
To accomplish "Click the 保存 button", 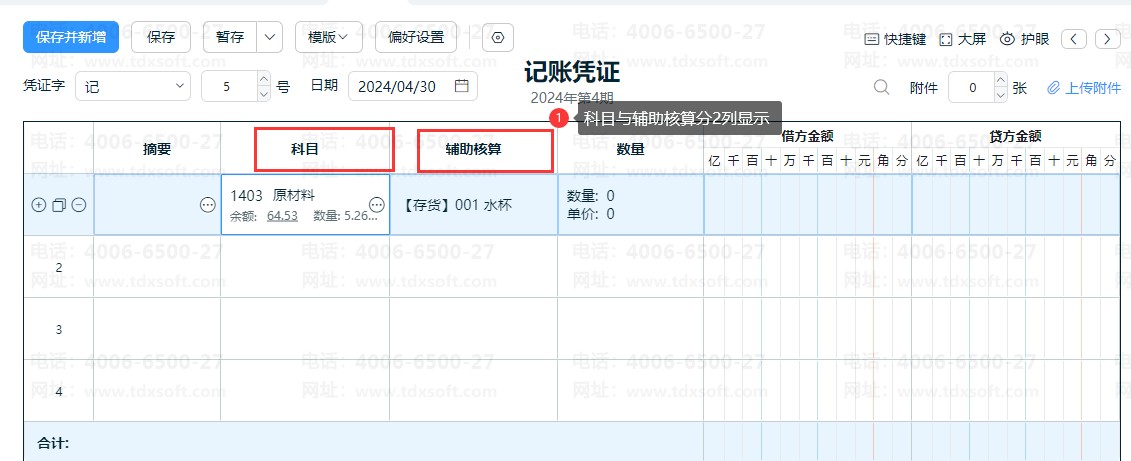I will click(161, 37).
